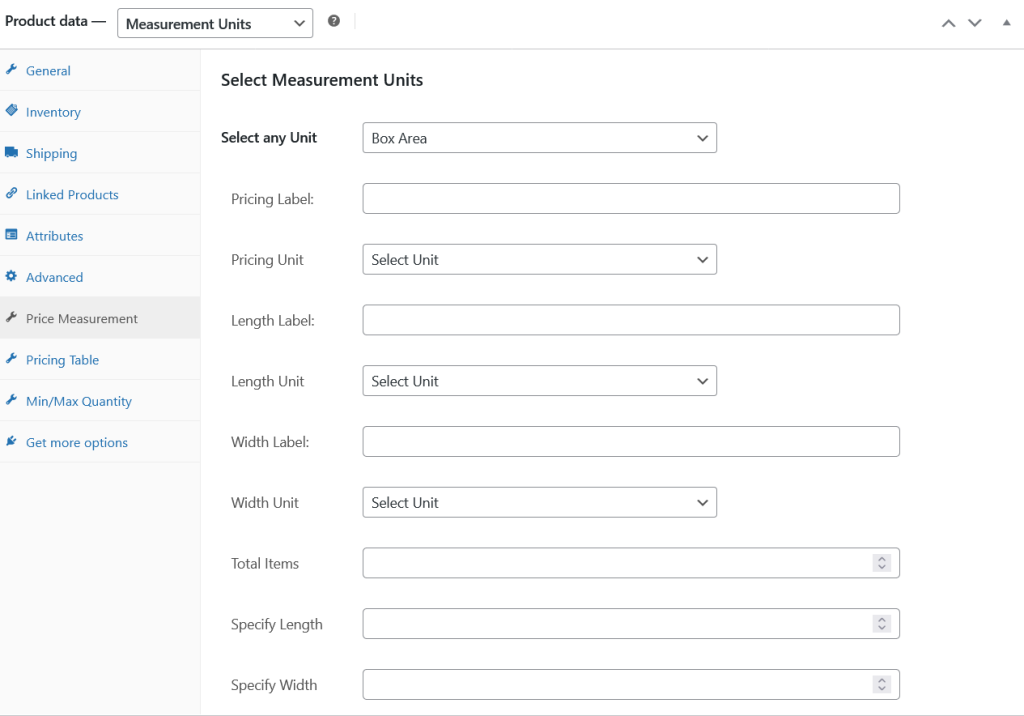Click the Get more options link

coord(76,443)
